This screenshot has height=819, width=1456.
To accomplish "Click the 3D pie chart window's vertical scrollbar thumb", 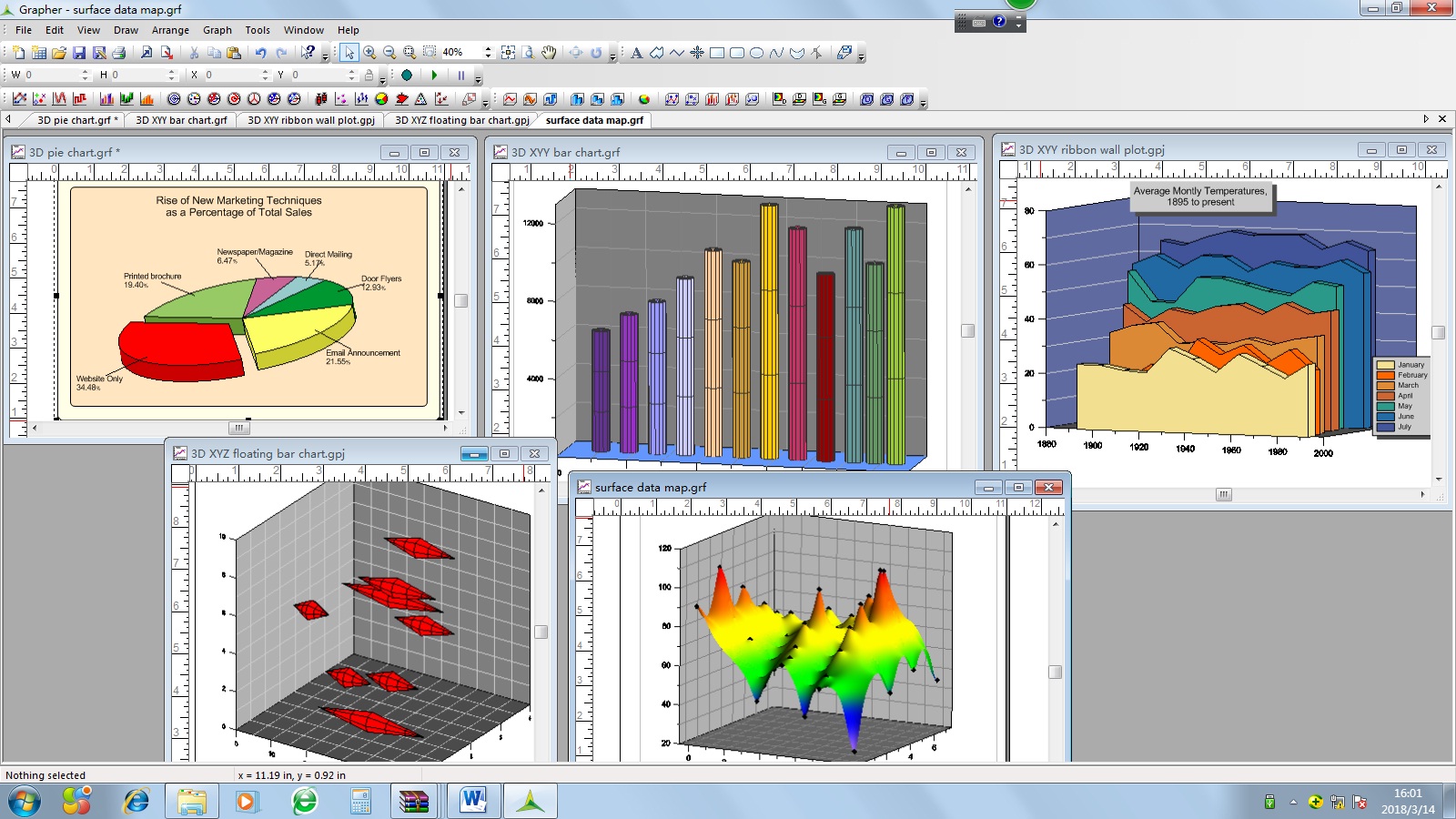I will click(x=461, y=300).
